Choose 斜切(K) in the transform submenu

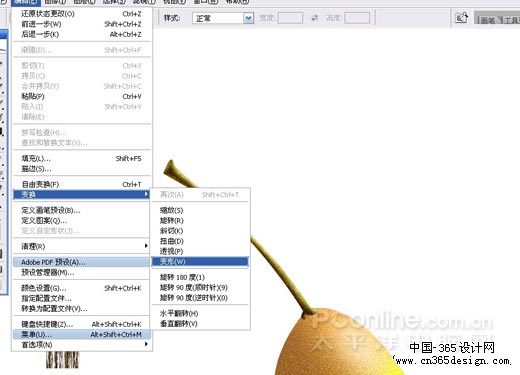click(x=200, y=231)
